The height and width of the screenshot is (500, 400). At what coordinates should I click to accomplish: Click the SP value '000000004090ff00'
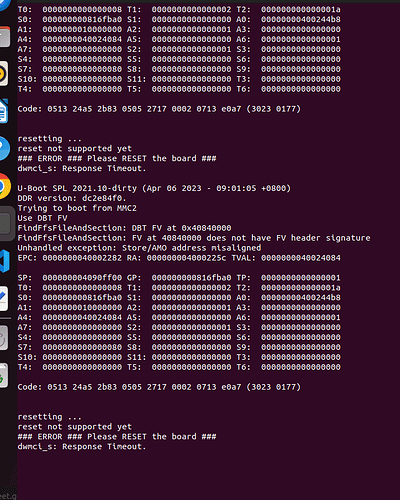[82, 278]
